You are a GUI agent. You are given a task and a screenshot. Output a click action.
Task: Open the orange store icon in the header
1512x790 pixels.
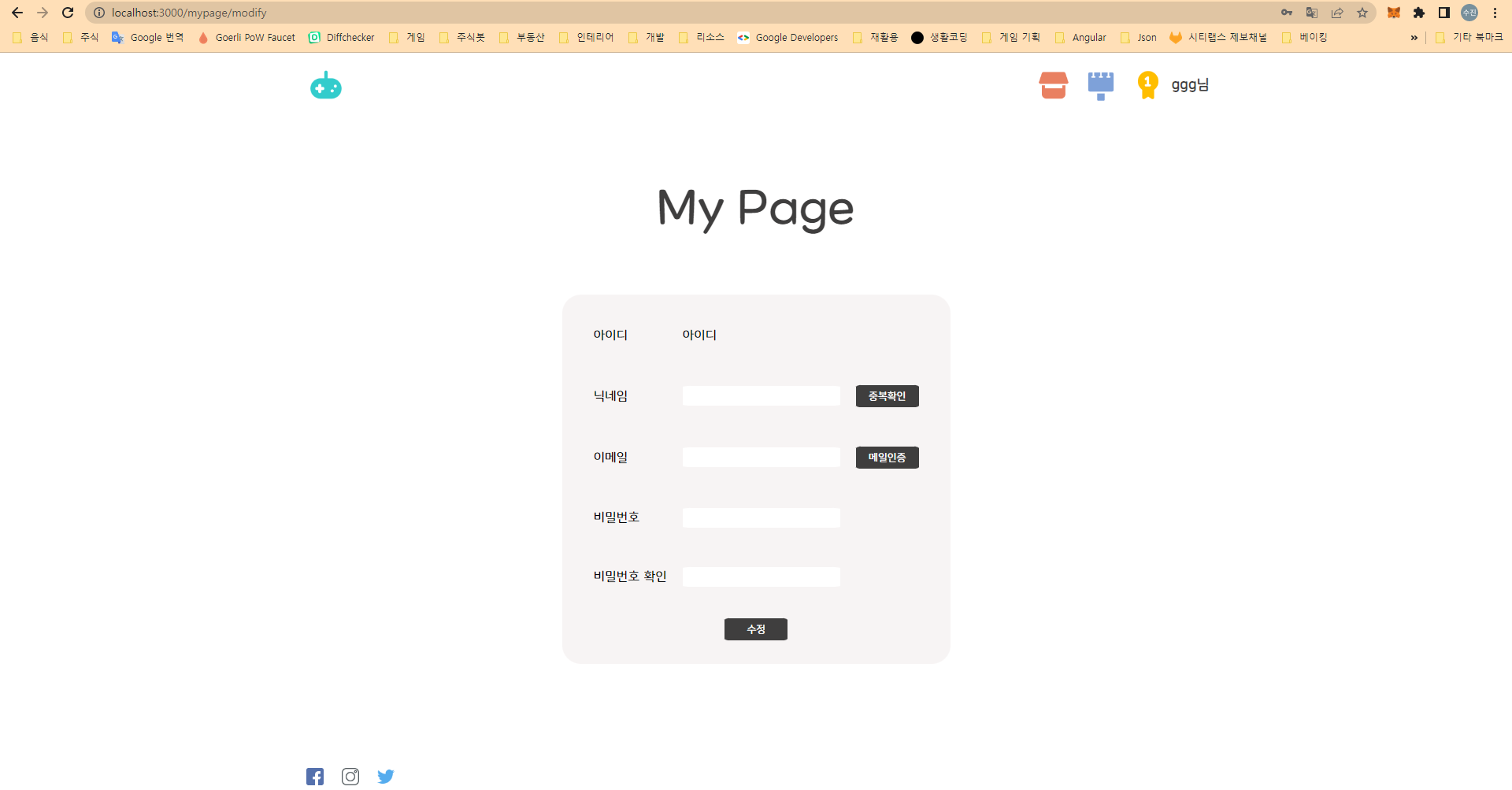click(x=1053, y=85)
